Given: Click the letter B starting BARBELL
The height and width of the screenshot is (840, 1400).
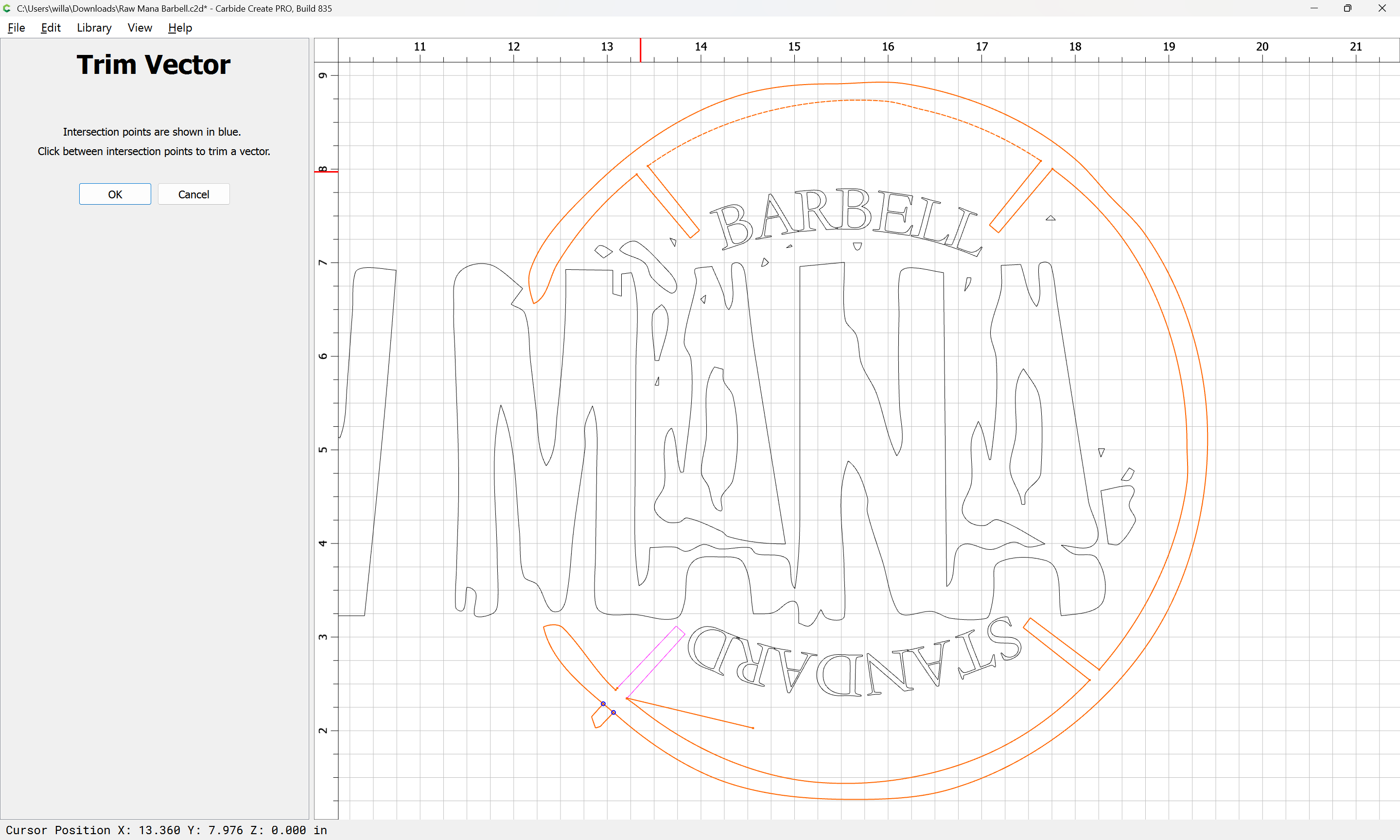Looking at the screenshot, I should click(732, 227).
